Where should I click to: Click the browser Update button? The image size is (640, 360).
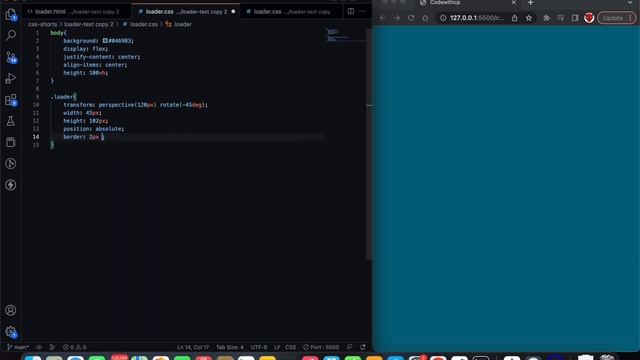tap(617, 18)
